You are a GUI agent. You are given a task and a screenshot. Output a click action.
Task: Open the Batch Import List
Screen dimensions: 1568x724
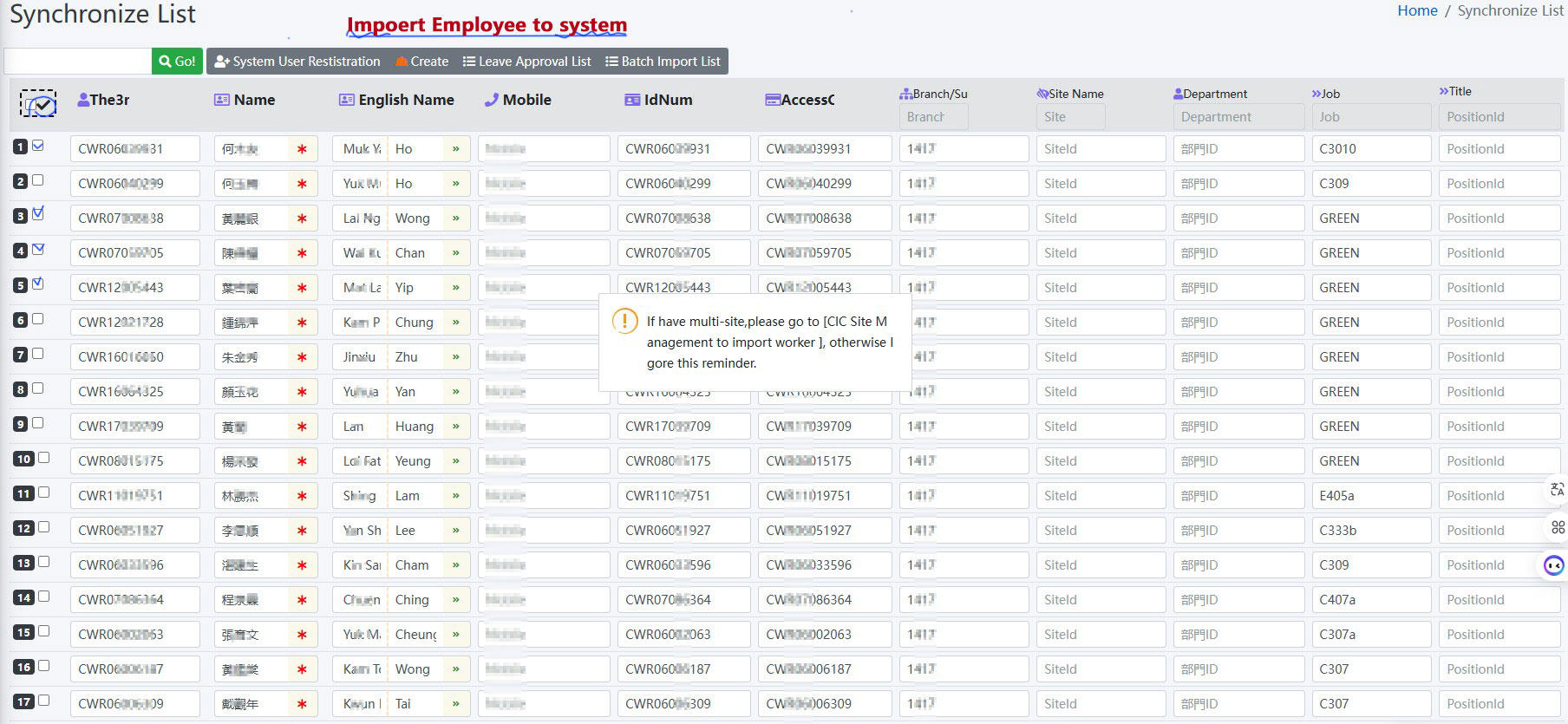coord(663,62)
